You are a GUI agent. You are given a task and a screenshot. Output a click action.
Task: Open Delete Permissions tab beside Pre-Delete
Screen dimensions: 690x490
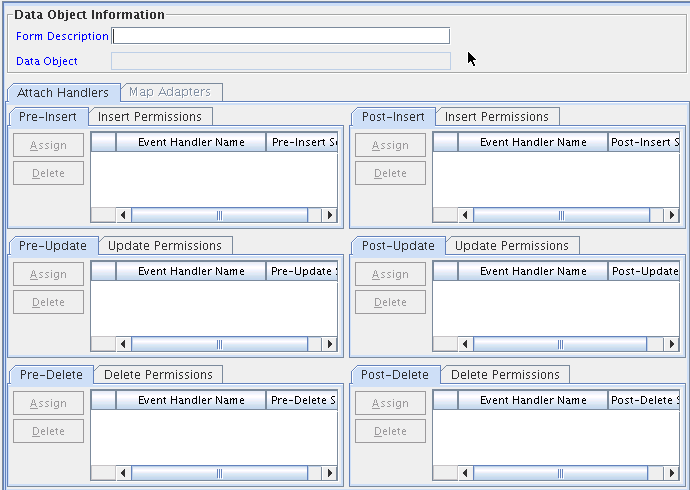click(158, 374)
